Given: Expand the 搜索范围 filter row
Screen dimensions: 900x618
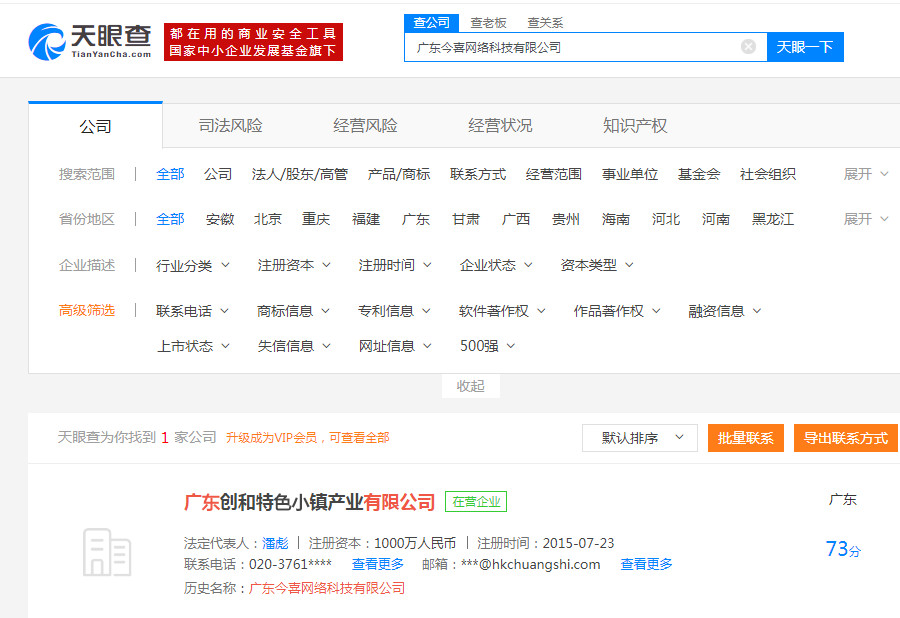Looking at the screenshot, I should tap(865, 174).
